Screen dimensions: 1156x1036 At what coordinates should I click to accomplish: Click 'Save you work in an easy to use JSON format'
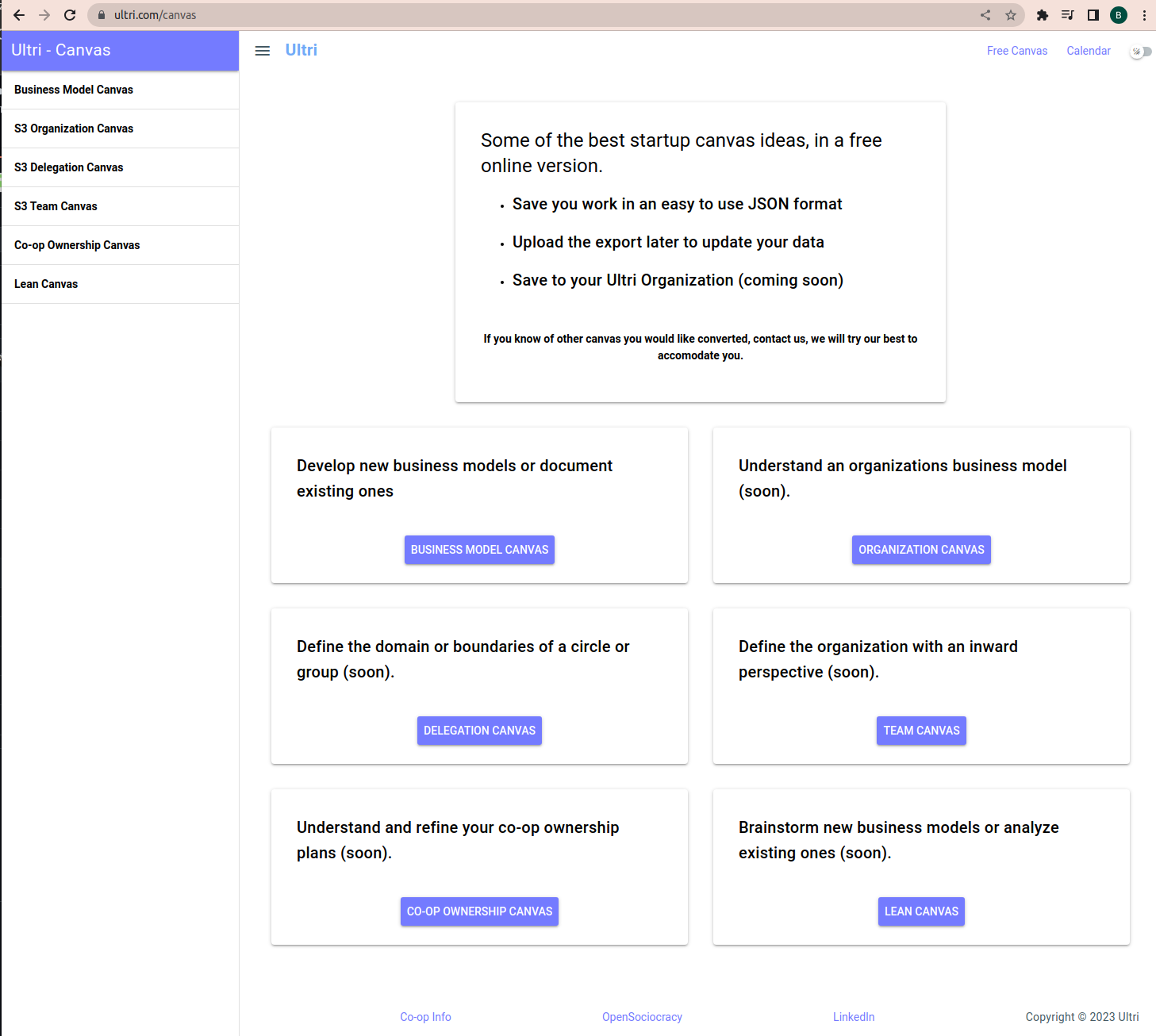pyautogui.click(x=677, y=204)
